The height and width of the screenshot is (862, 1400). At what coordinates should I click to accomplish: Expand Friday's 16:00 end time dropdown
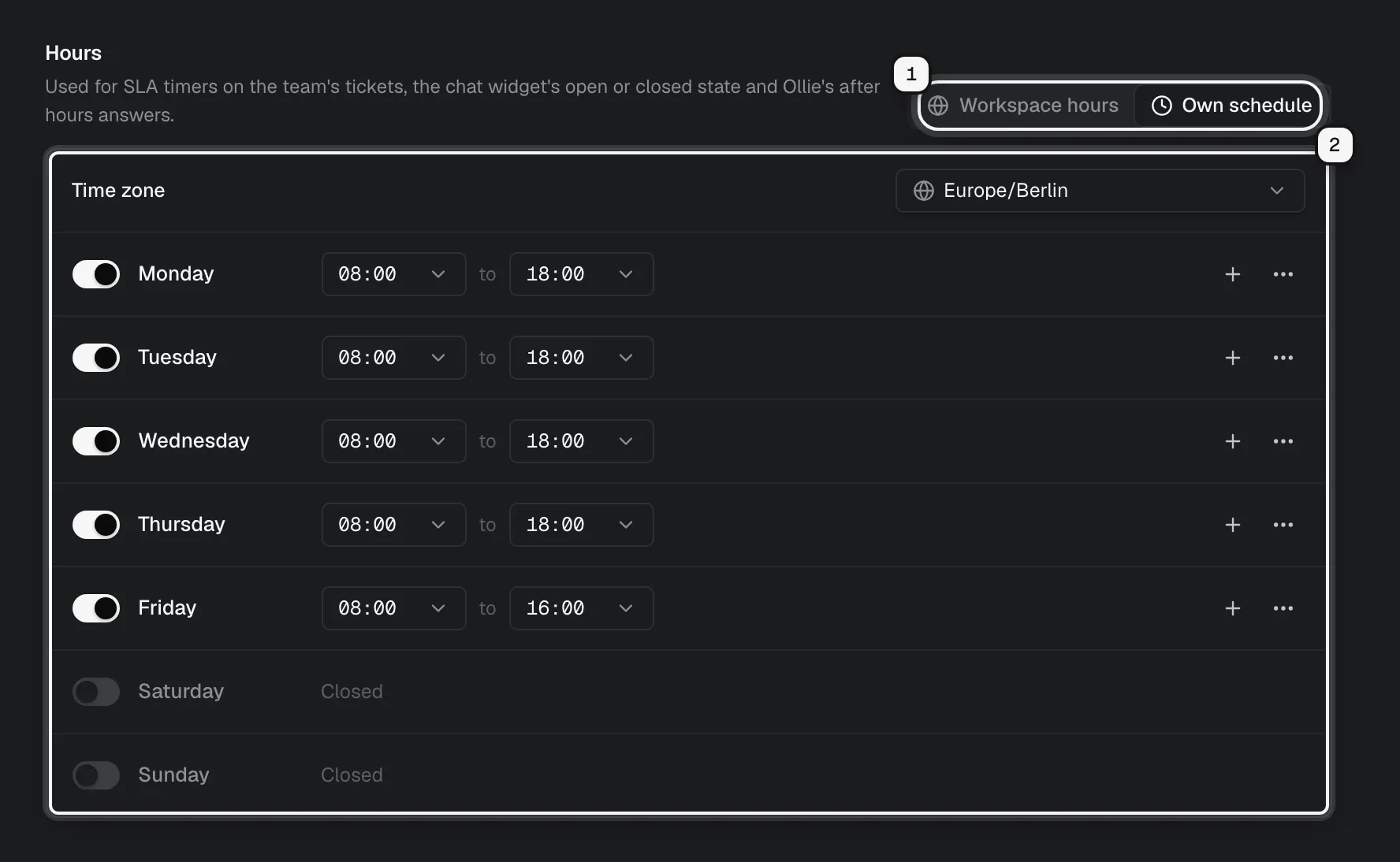(582, 608)
